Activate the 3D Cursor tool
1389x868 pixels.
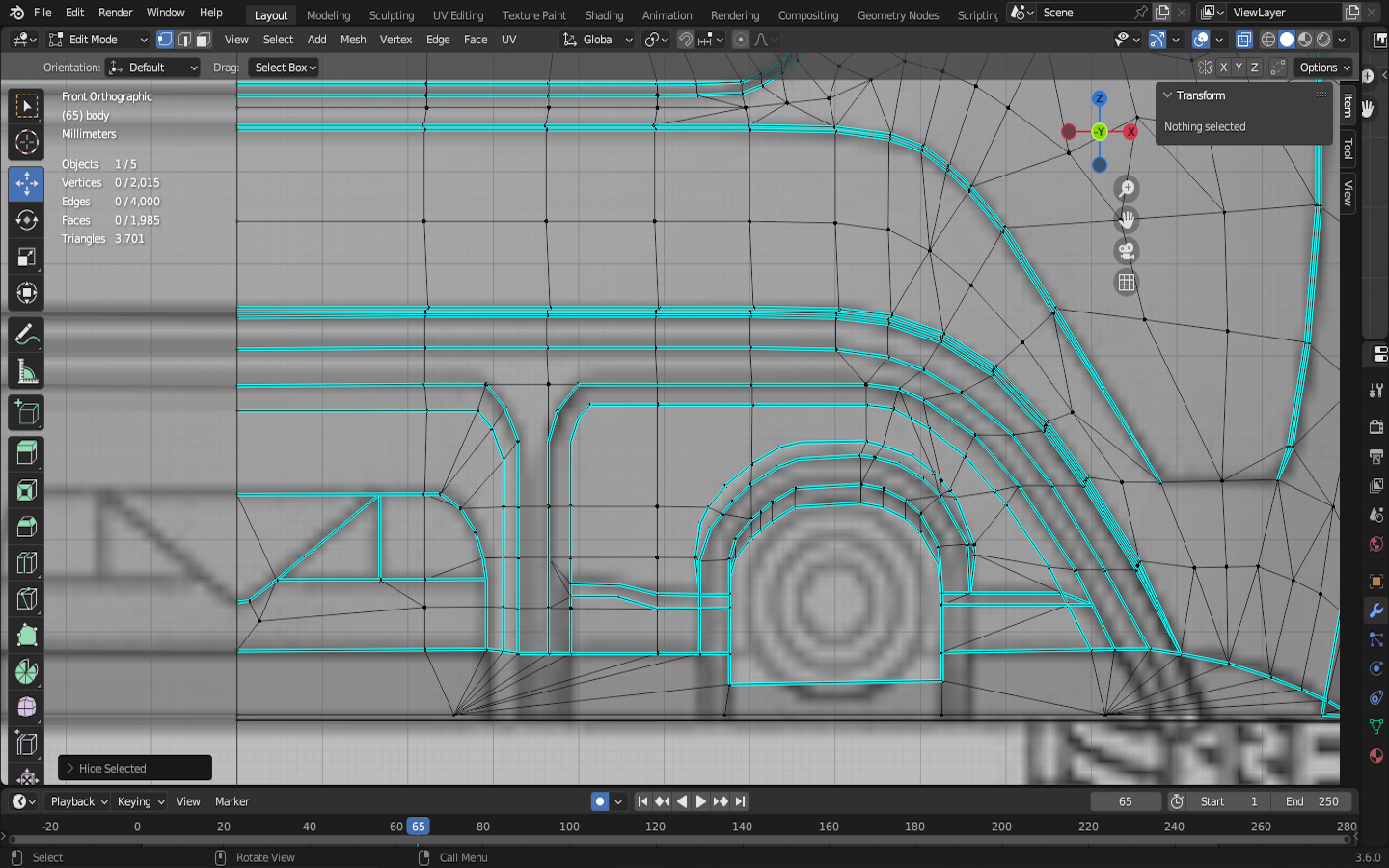[x=27, y=143]
